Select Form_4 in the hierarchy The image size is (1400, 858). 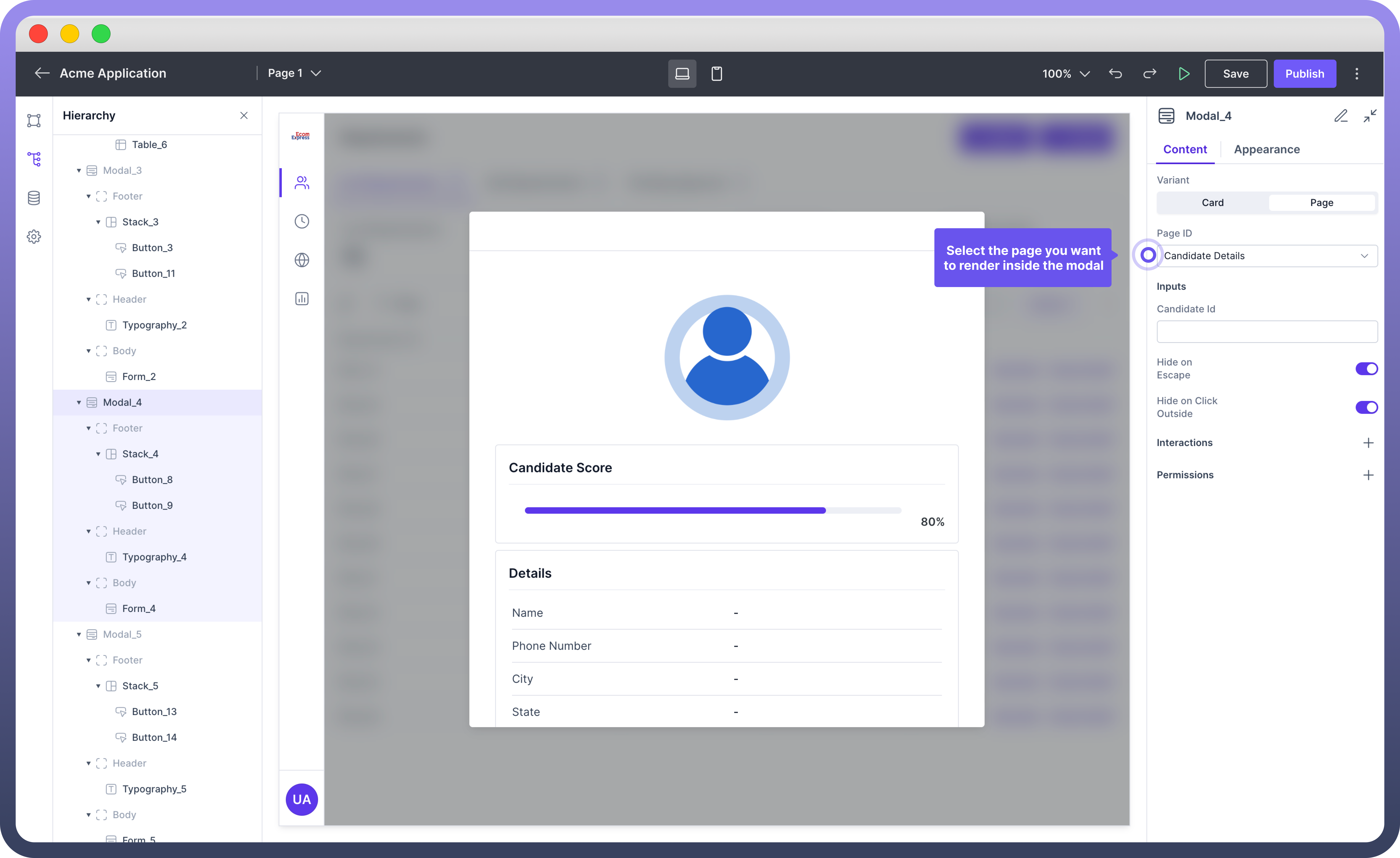139,608
